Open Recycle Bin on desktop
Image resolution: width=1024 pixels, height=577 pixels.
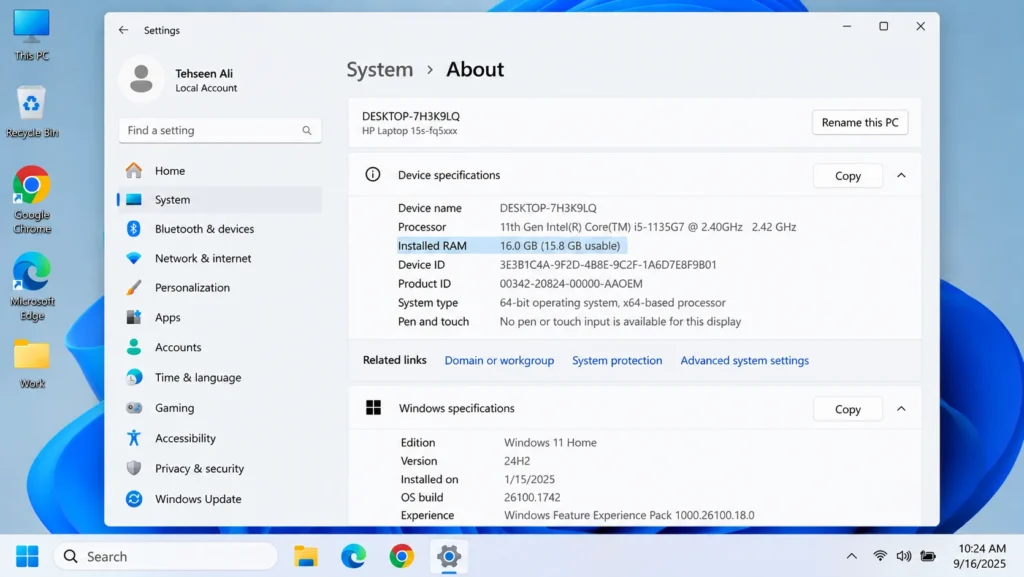pyautogui.click(x=31, y=112)
